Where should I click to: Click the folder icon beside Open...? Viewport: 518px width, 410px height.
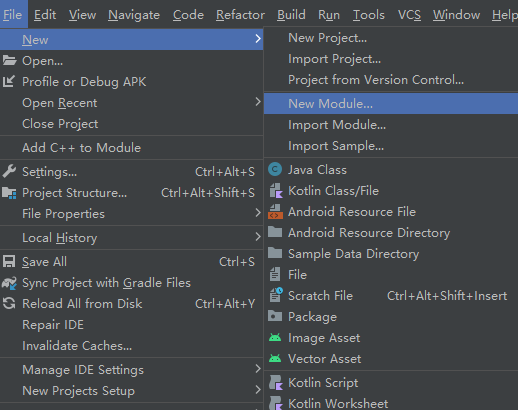point(9,61)
